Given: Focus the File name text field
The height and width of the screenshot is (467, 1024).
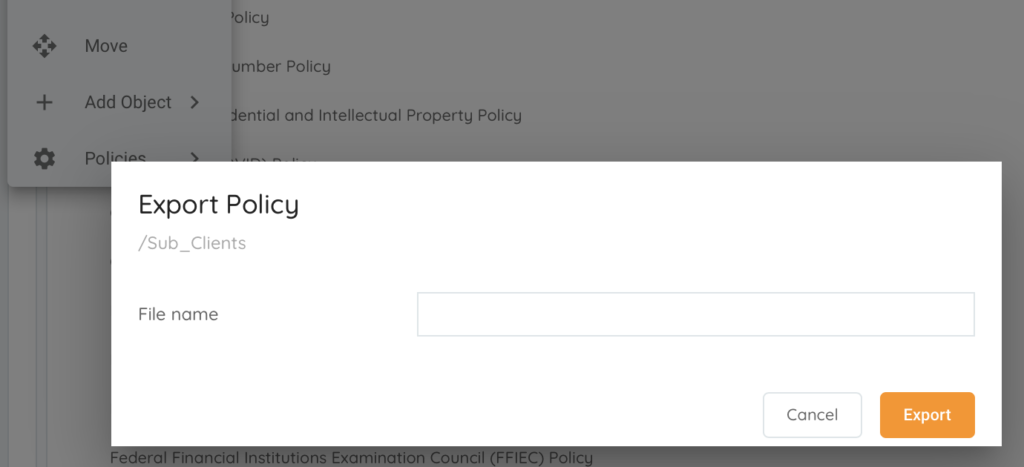Looking at the screenshot, I should coord(696,314).
